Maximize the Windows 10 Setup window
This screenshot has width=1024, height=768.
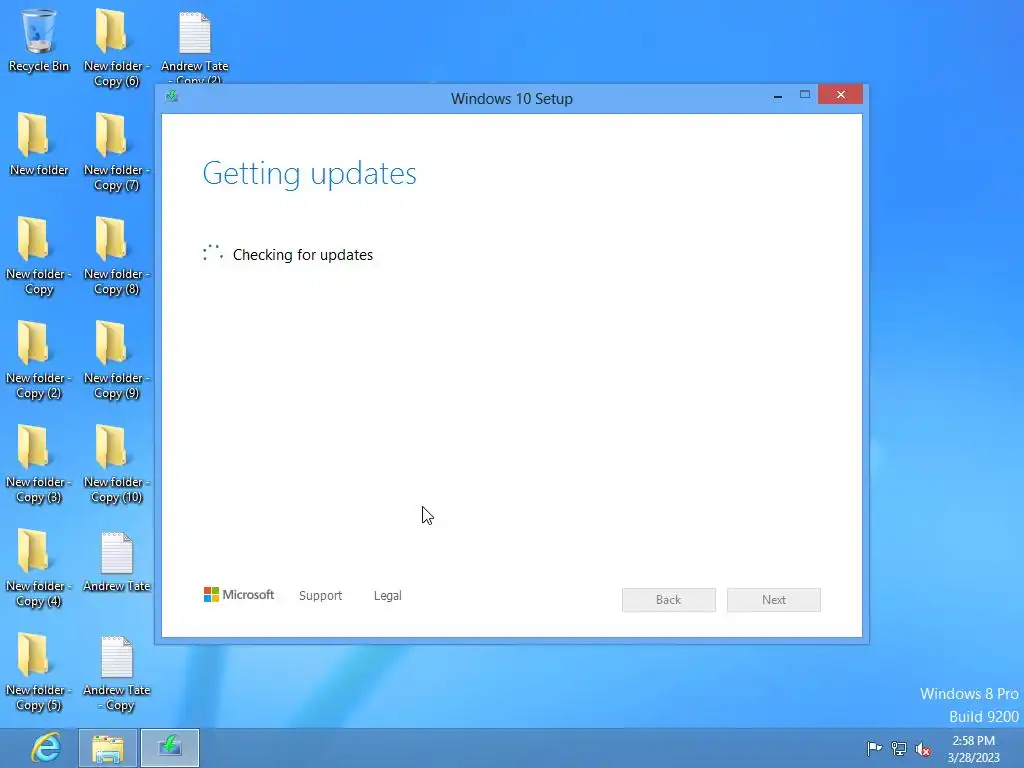point(805,95)
